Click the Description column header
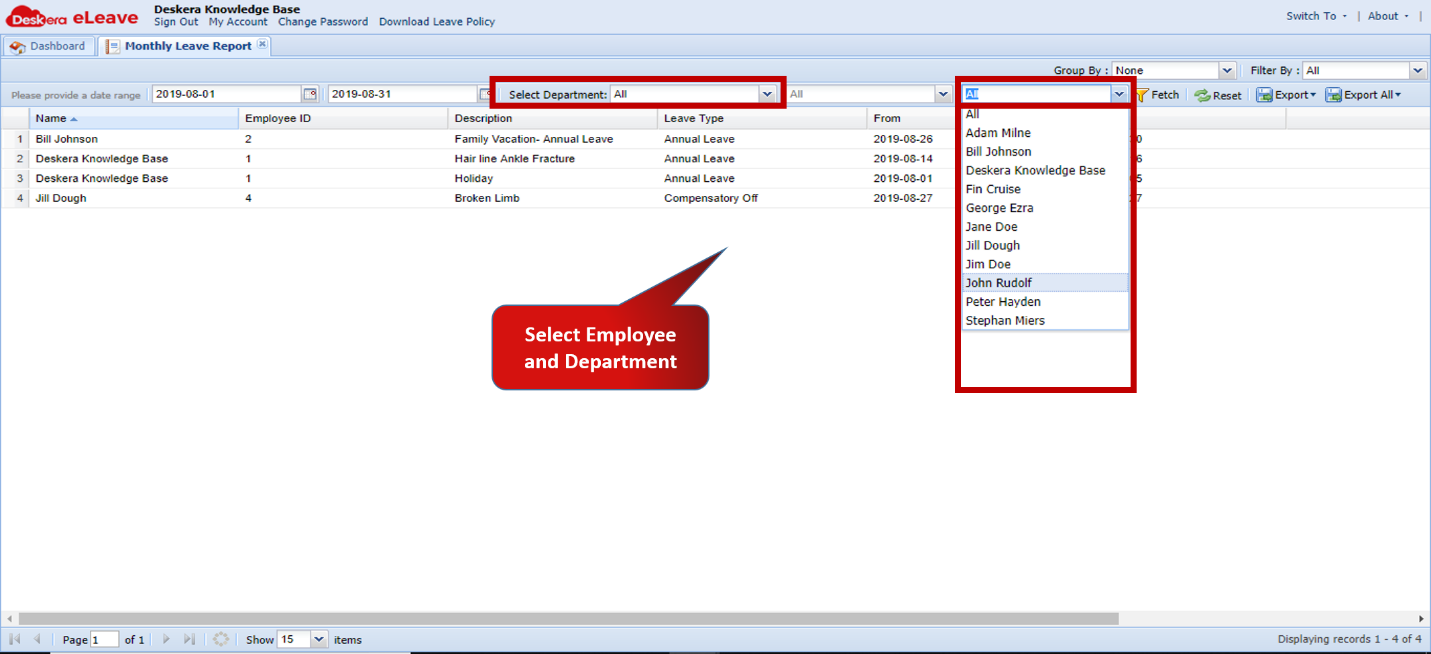1431x654 pixels. [x=553, y=119]
